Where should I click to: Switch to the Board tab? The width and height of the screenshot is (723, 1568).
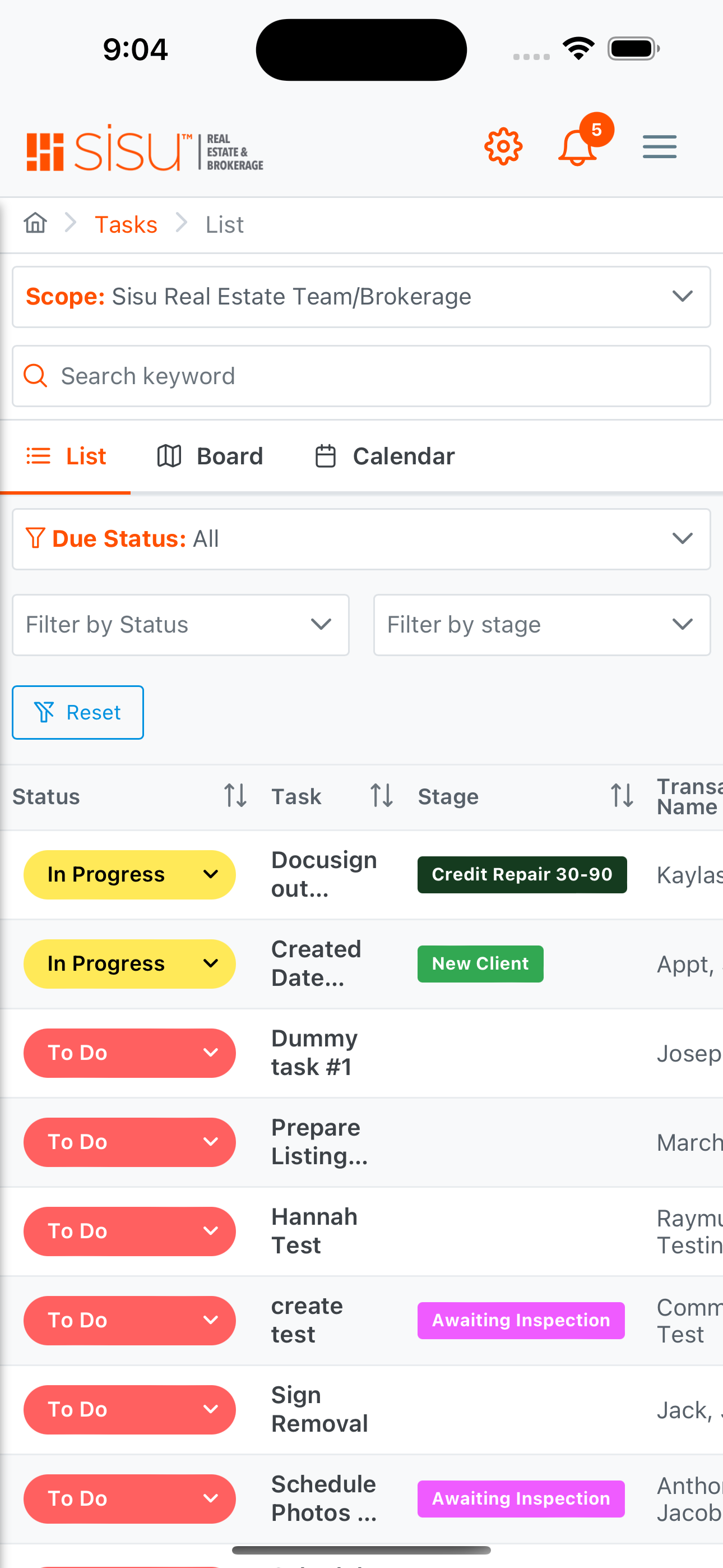[x=210, y=456]
